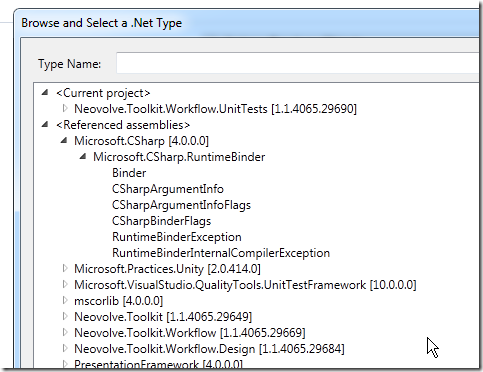Collapse the <Referenced assemblies> node
The image size is (483, 372).
45,124
